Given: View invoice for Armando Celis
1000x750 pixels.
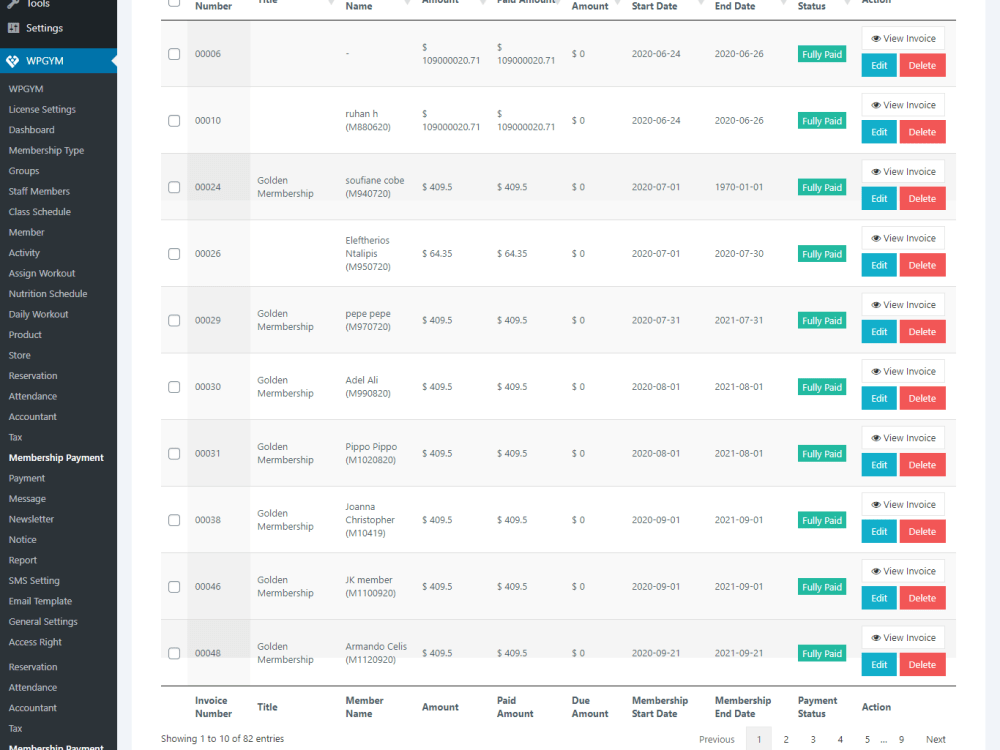Looking at the screenshot, I should pyautogui.click(x=903, y=638).
